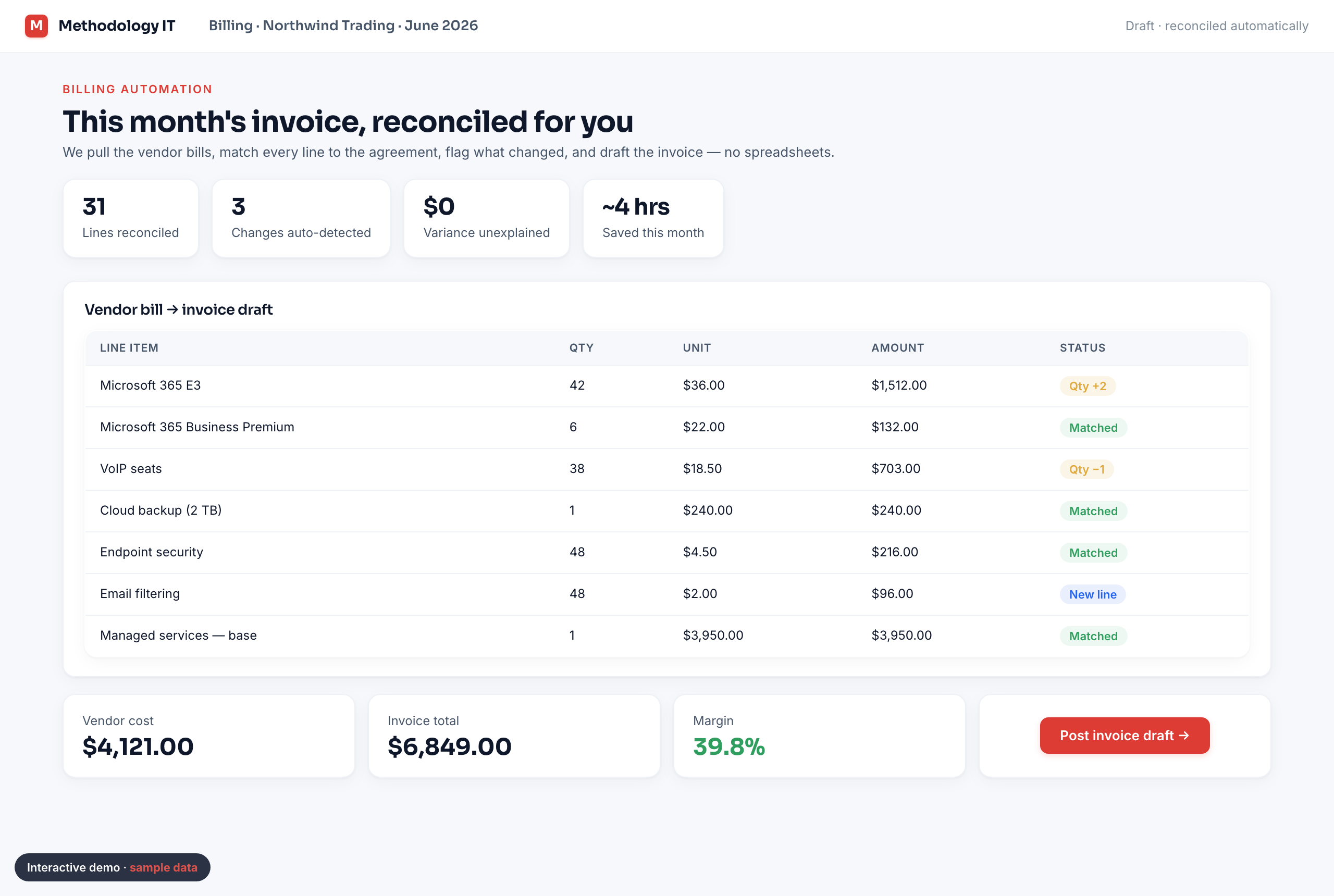
Task: Click the UNIT column header
Action: (x=697, y=347)
